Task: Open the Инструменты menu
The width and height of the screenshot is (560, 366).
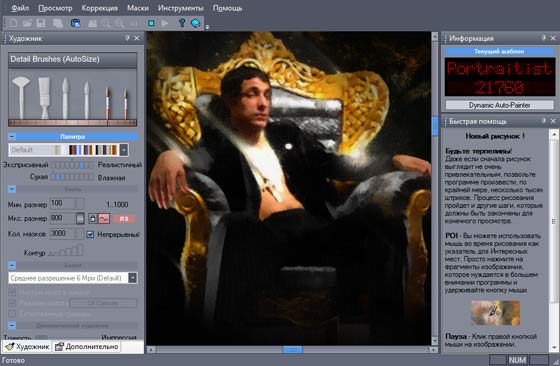Action: coord(181,8)
